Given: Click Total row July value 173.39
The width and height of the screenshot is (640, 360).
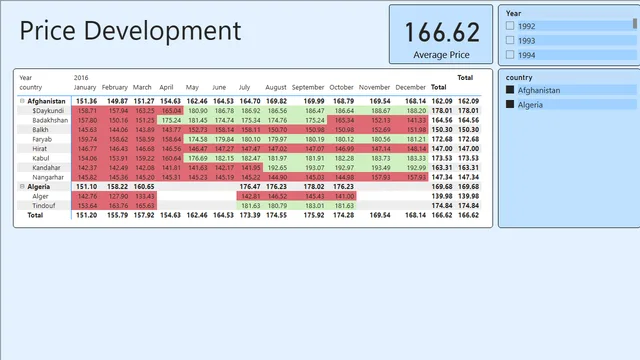Looking at the screenshot, I should pyautogui.click(x=250, y=215).
